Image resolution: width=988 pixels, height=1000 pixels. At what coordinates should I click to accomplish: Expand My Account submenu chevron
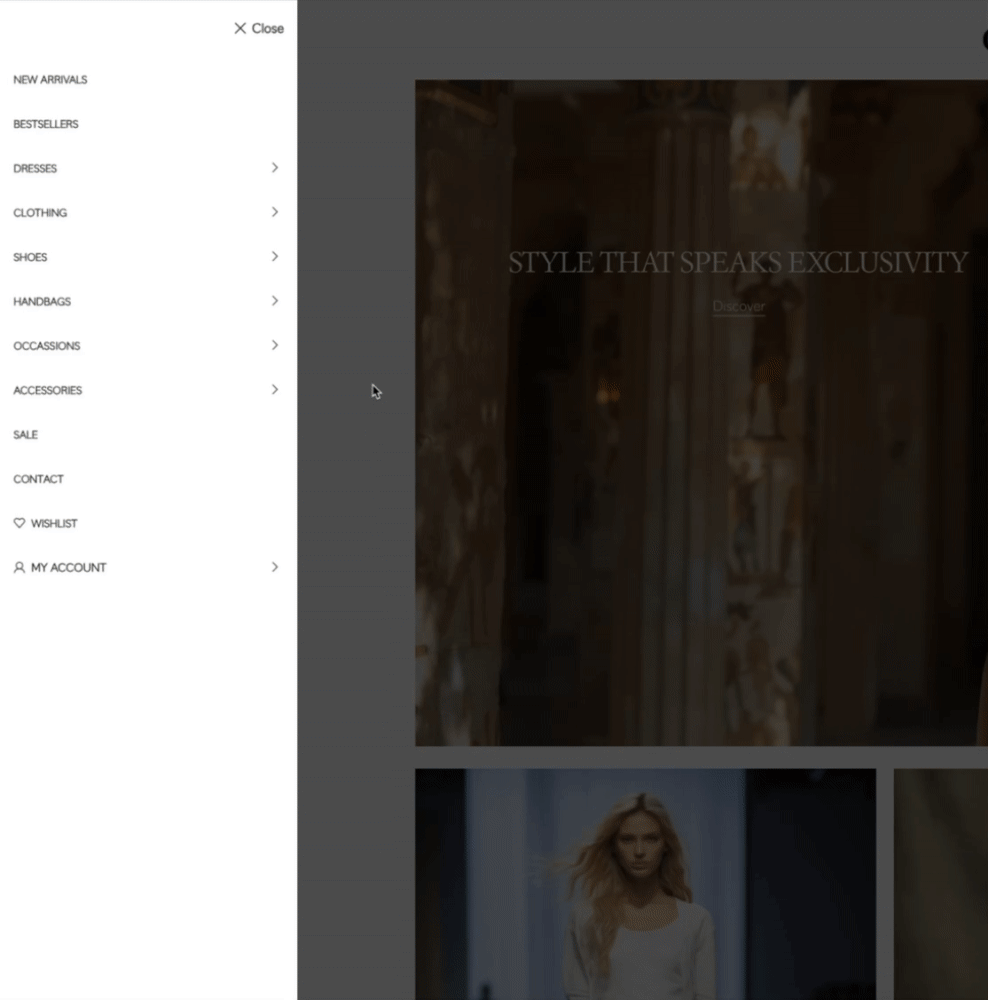[x=275, y=567]
